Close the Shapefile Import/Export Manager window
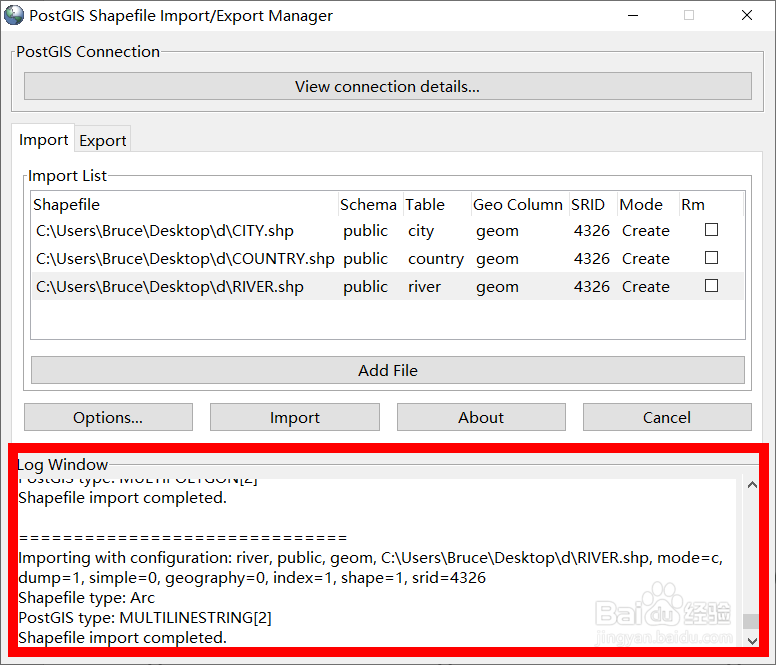This screenshot has width=776, height=665. click(747, 16)
